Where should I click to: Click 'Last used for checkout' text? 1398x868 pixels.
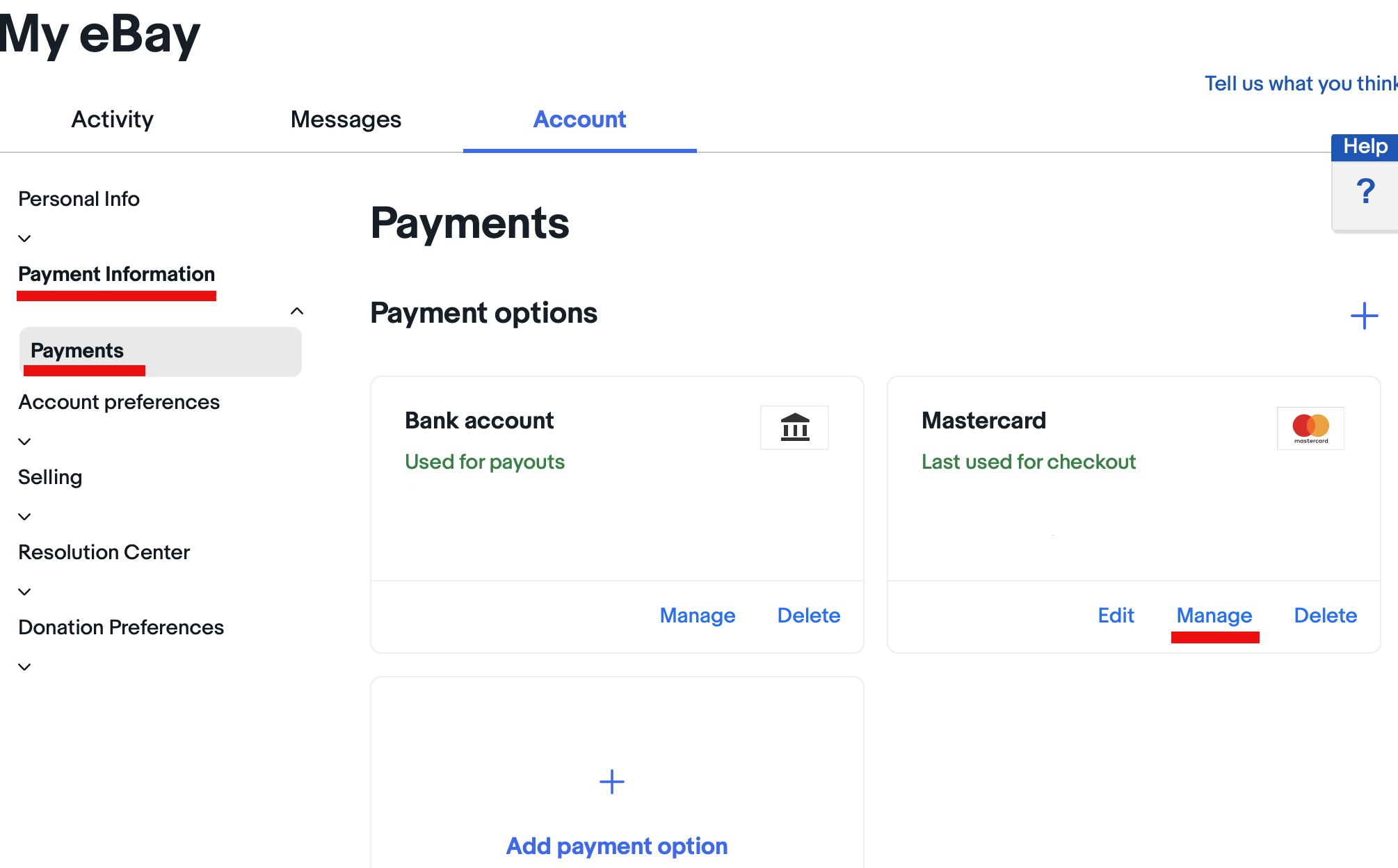pyautogui.click(x=1029, y=462)
